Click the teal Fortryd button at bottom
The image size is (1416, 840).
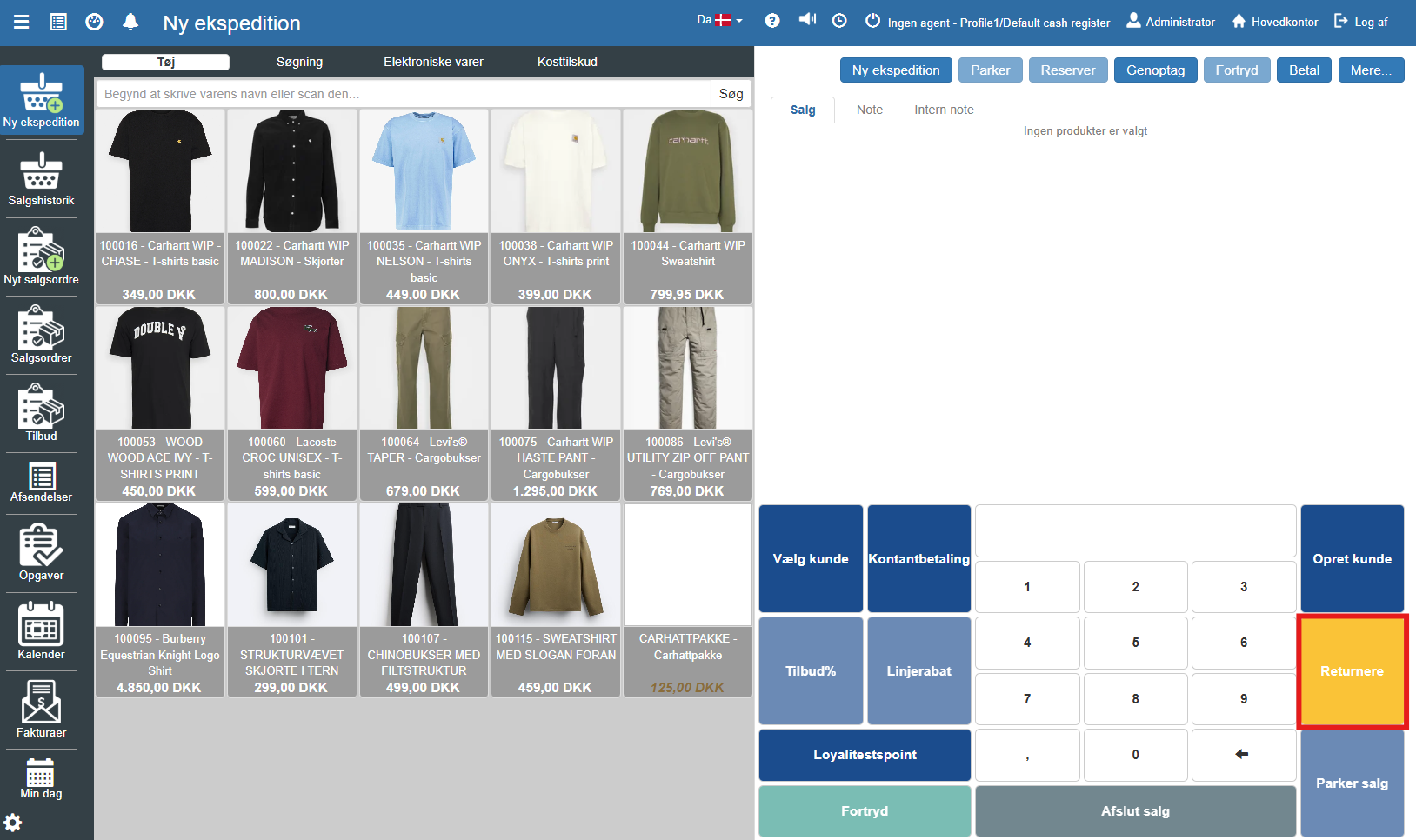pos(865,811)
